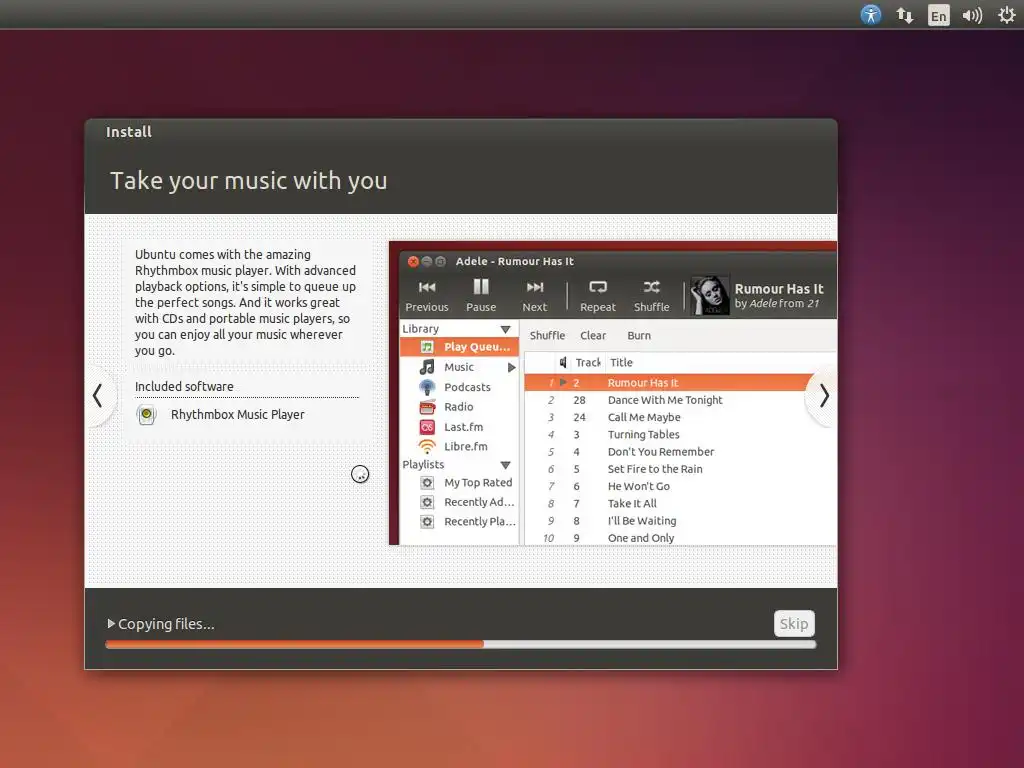Click Burn in the queue toolbar

click(x=639, y=336)
